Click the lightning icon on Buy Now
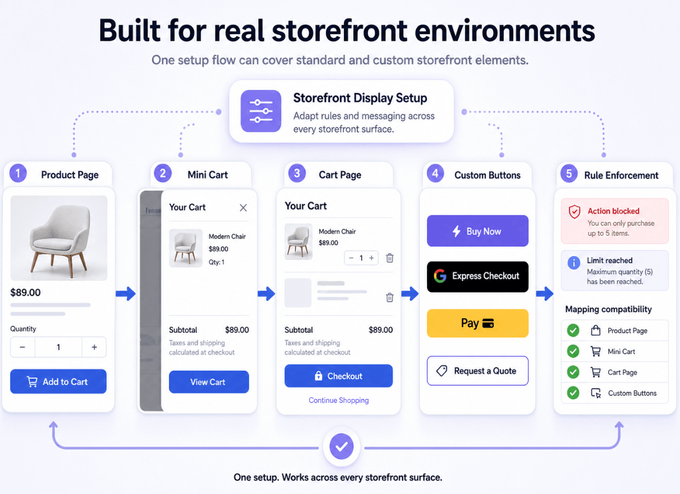680x494 pixels. tap(456, 231)
